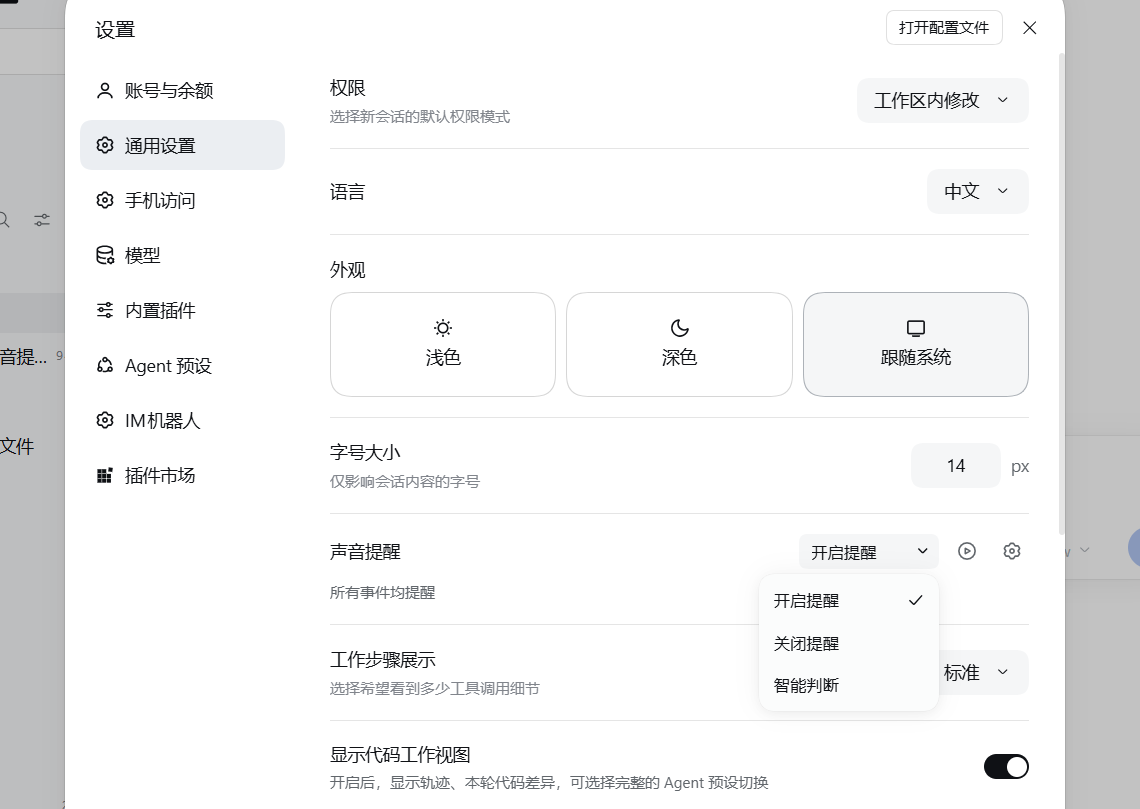The width and height of the screenshot is (1140, 809).
Task: Open 内置插件 settings section
Action: pyautogui.click(x=182, y=310)
